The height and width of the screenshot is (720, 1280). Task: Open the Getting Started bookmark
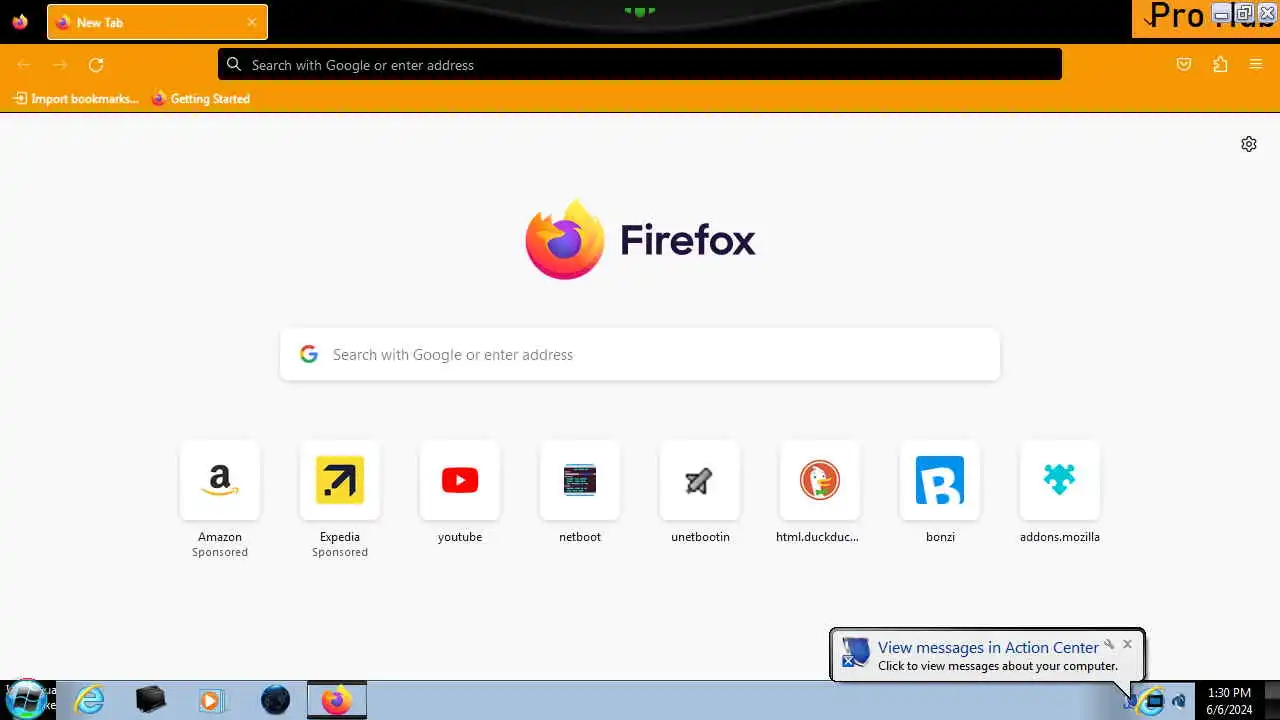pos(201,98)
